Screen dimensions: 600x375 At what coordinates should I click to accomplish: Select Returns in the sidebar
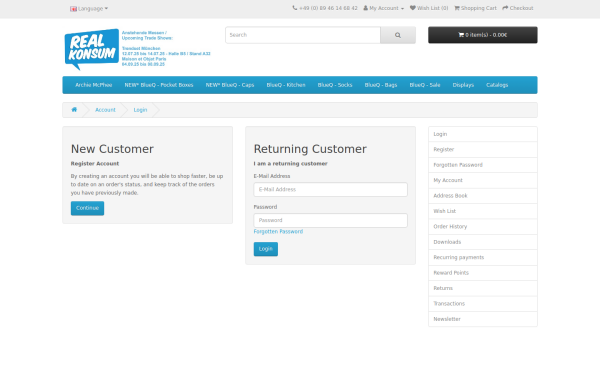(x=483, y=288)
